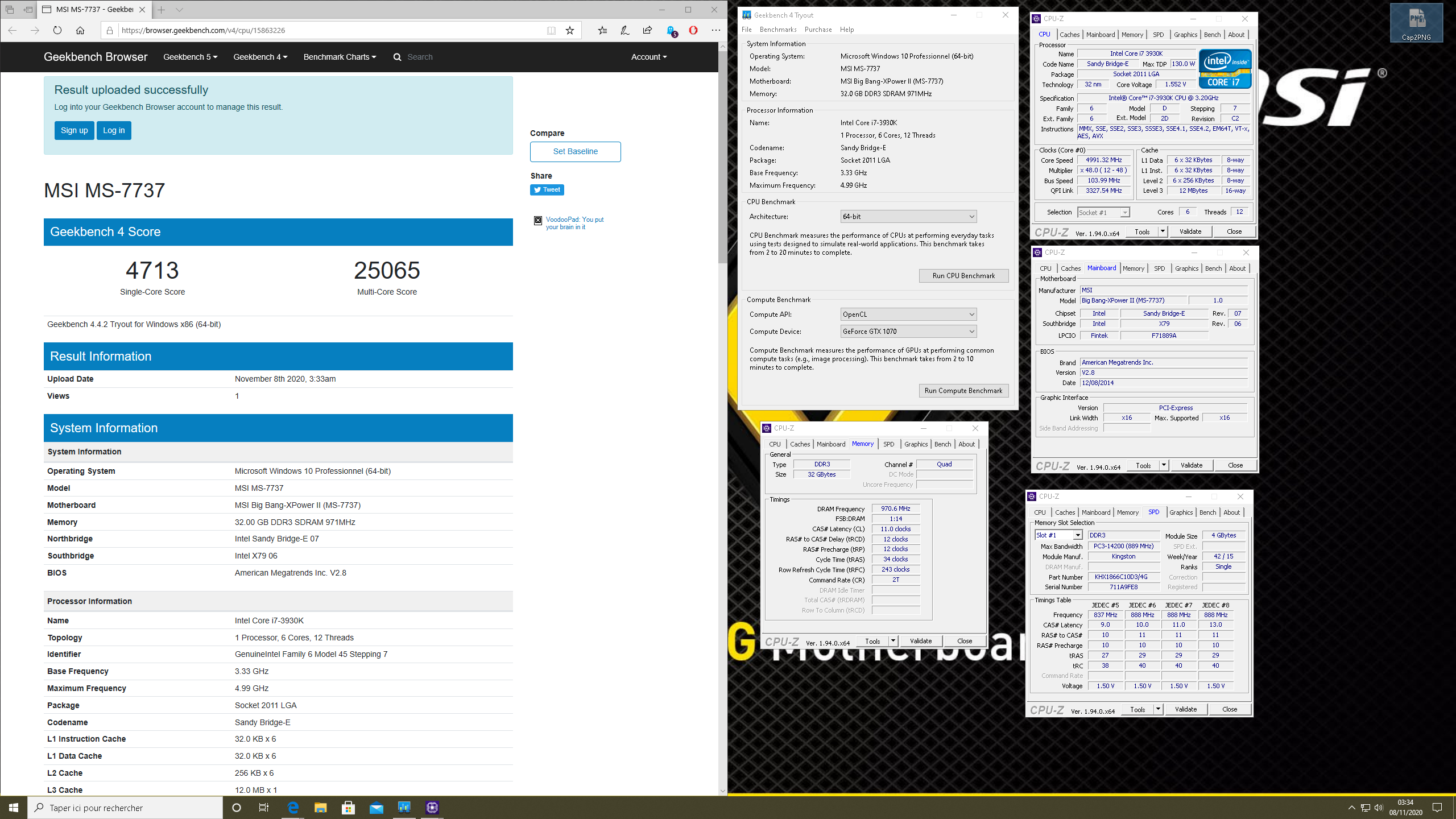The width and height of the screenshot is (1456, 819).
Task: Click Close in CPU-Z SPD window
Action: tap(1229, 709)
